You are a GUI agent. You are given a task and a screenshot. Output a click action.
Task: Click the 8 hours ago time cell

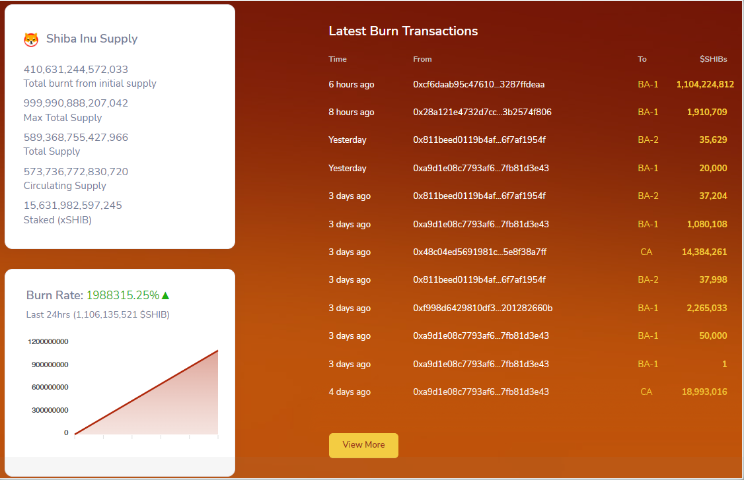tap(351, 112)
